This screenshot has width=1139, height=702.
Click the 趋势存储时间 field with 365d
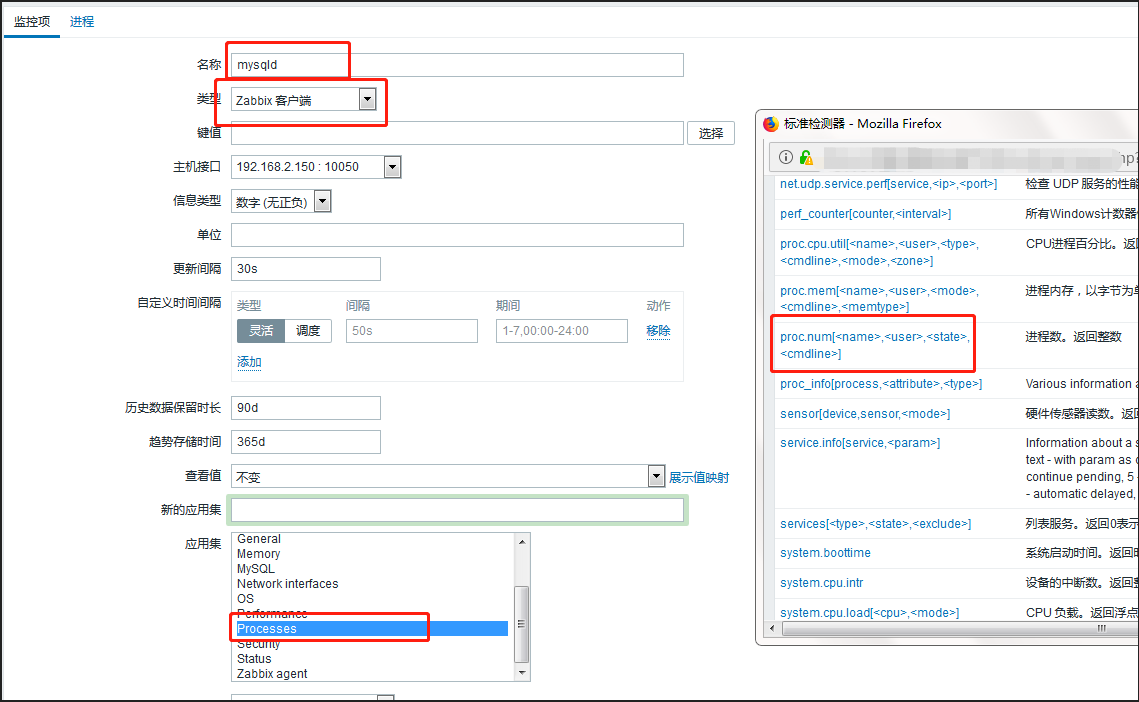click(x=305, y=442)
